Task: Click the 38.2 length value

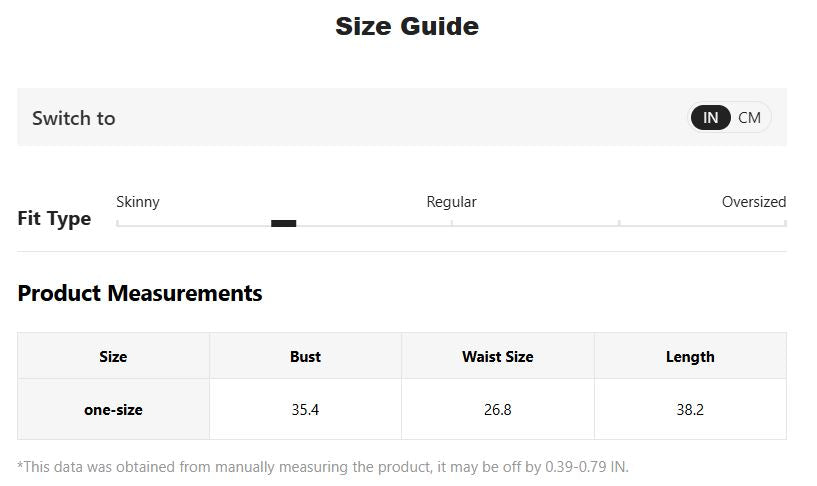Action: 690,410
